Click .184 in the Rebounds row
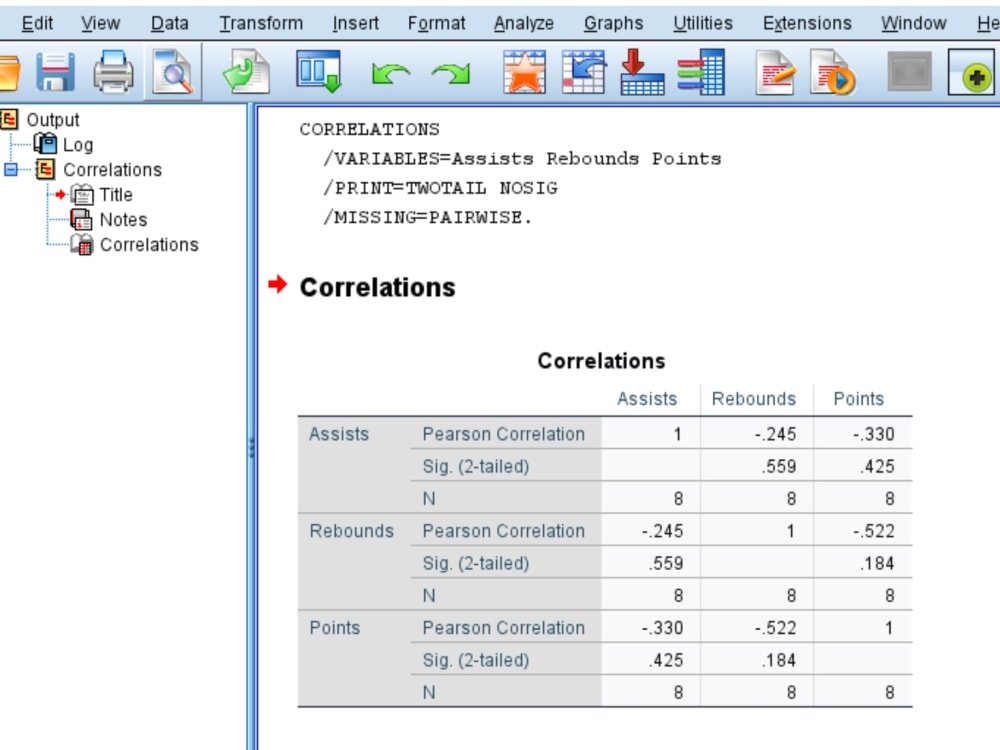This screenshot has width=1000, height=750. (876, 564)
